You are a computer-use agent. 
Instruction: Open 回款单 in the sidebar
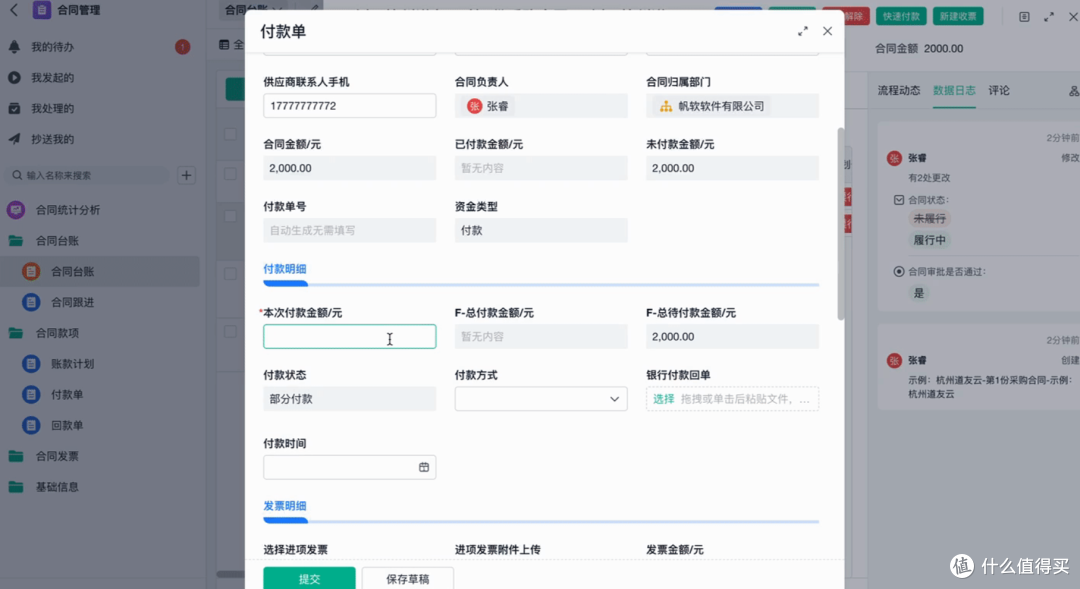click(x=67, y=426)
